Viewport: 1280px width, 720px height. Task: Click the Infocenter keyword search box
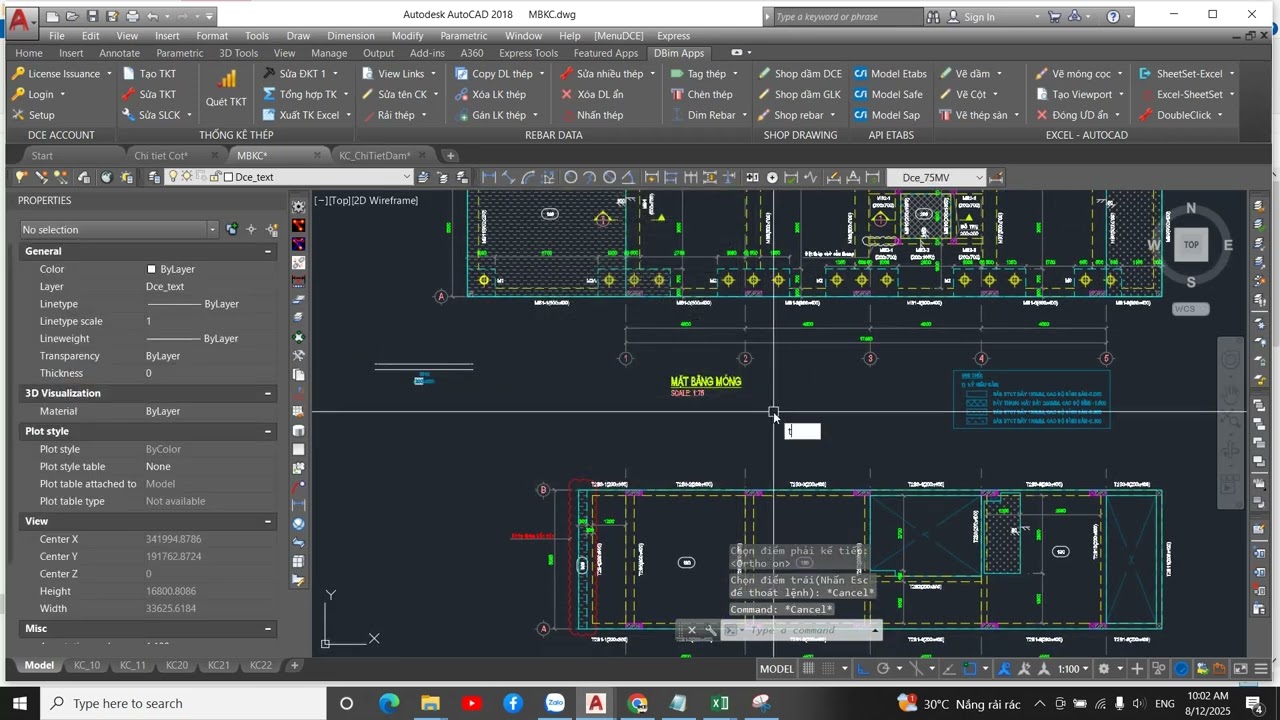coord(848,17)
